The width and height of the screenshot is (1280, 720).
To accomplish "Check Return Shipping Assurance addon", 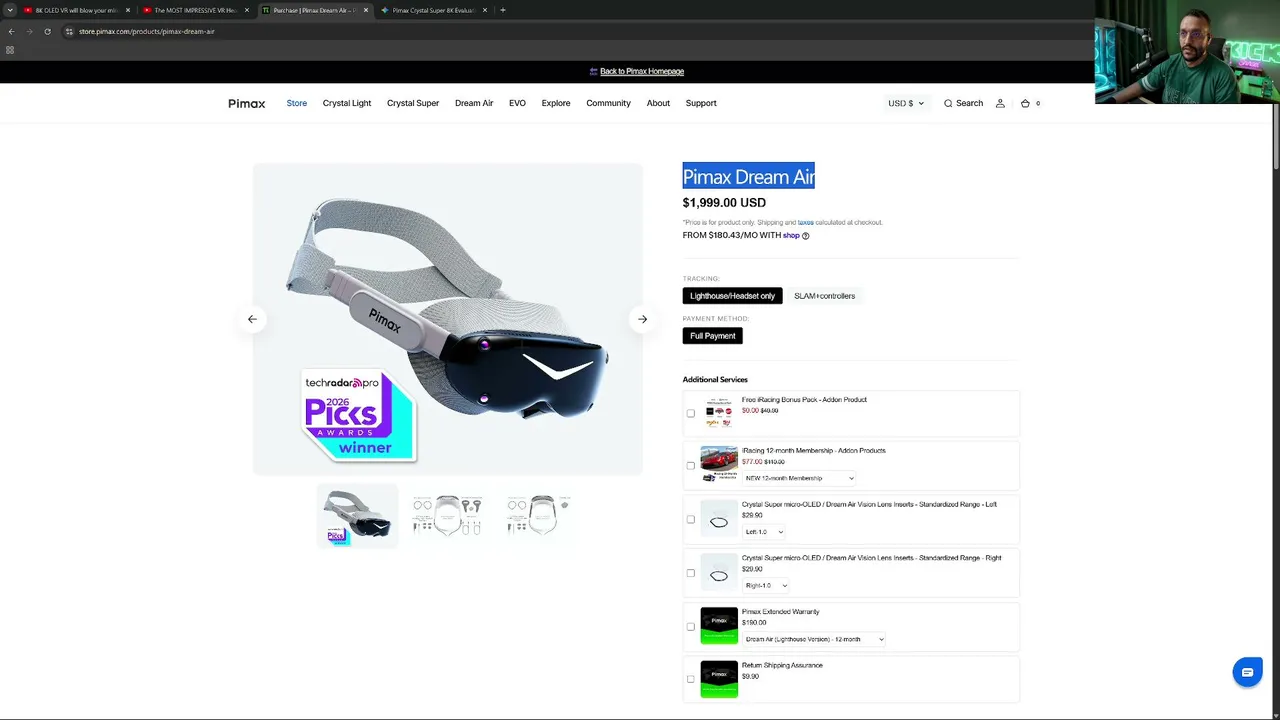I will 690,679.
